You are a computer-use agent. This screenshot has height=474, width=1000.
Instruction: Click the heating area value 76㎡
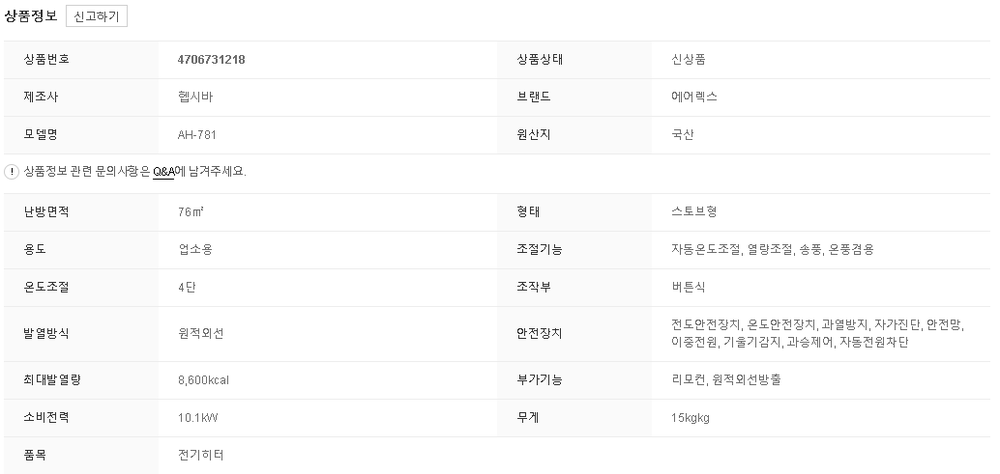pos(191,212)
